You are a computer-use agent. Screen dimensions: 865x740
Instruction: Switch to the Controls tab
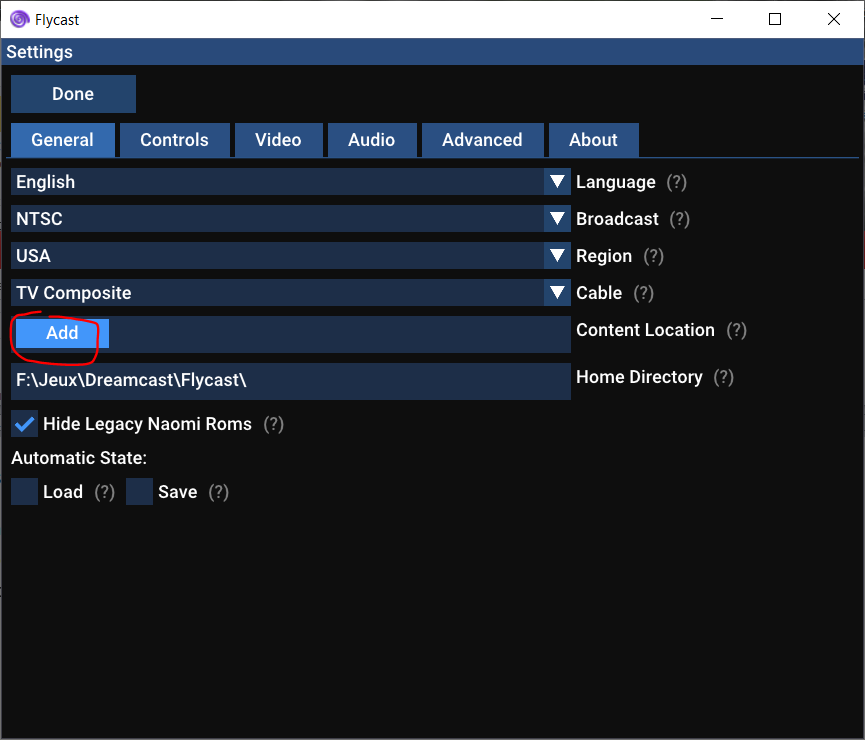pyautogui.click(x=174, y=140)
